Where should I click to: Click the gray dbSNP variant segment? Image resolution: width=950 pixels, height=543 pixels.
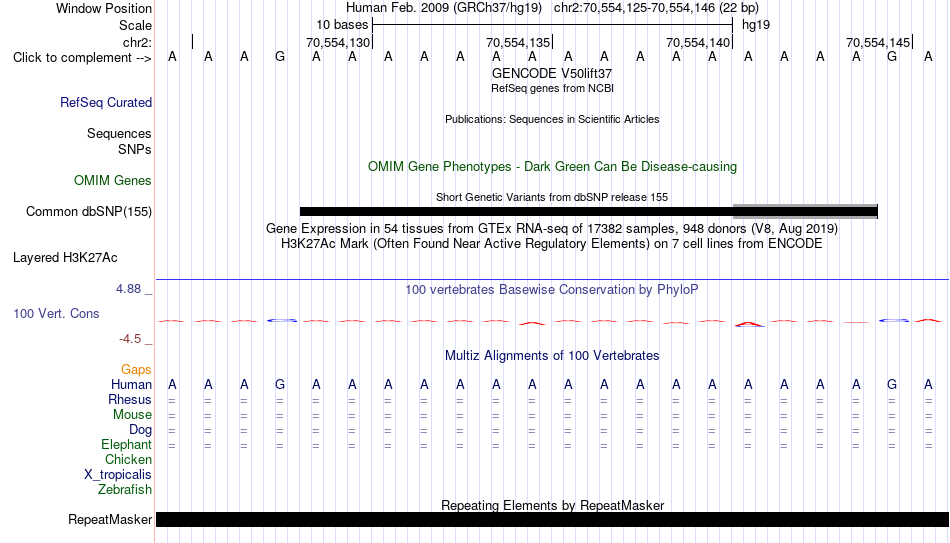[x=805, y=212]
